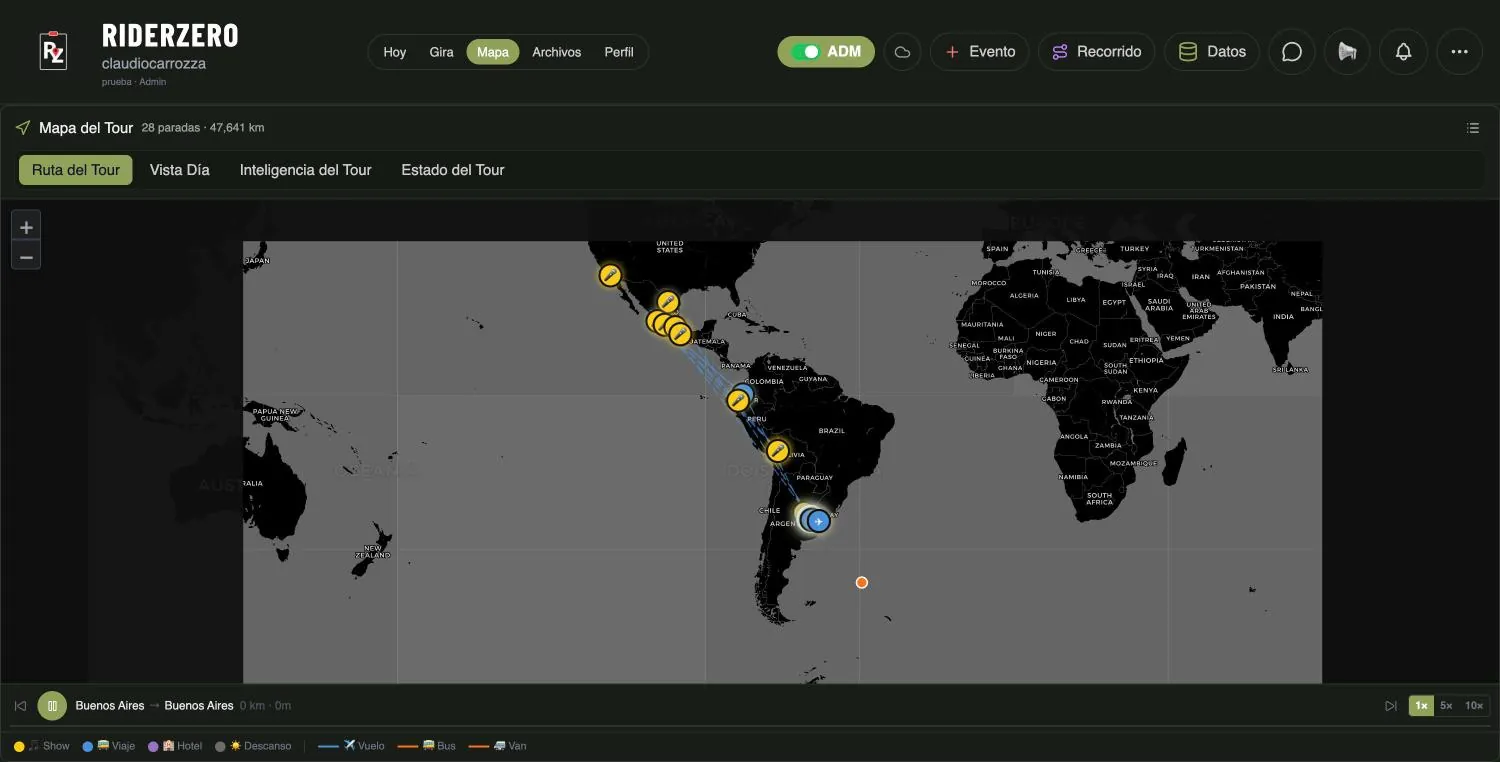Skip to the previous tour stop
This screenshot has width=1500, height=762.
point(20,706)
